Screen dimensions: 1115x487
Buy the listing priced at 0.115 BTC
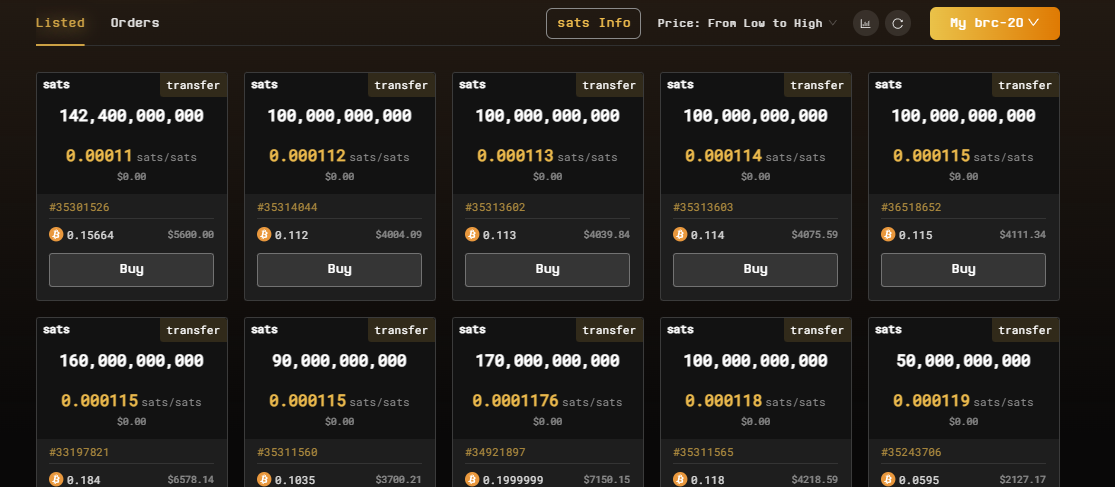964,269
